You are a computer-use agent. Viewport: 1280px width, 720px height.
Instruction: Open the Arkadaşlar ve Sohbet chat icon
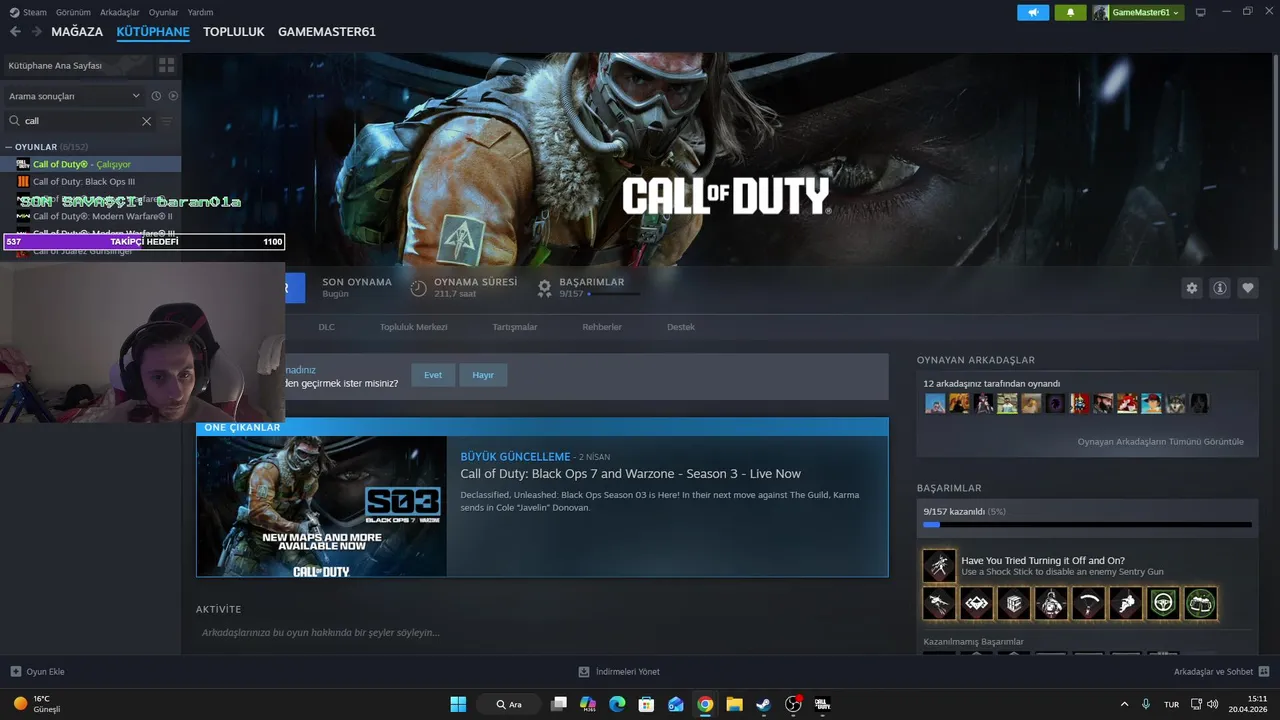[1264, 672]
